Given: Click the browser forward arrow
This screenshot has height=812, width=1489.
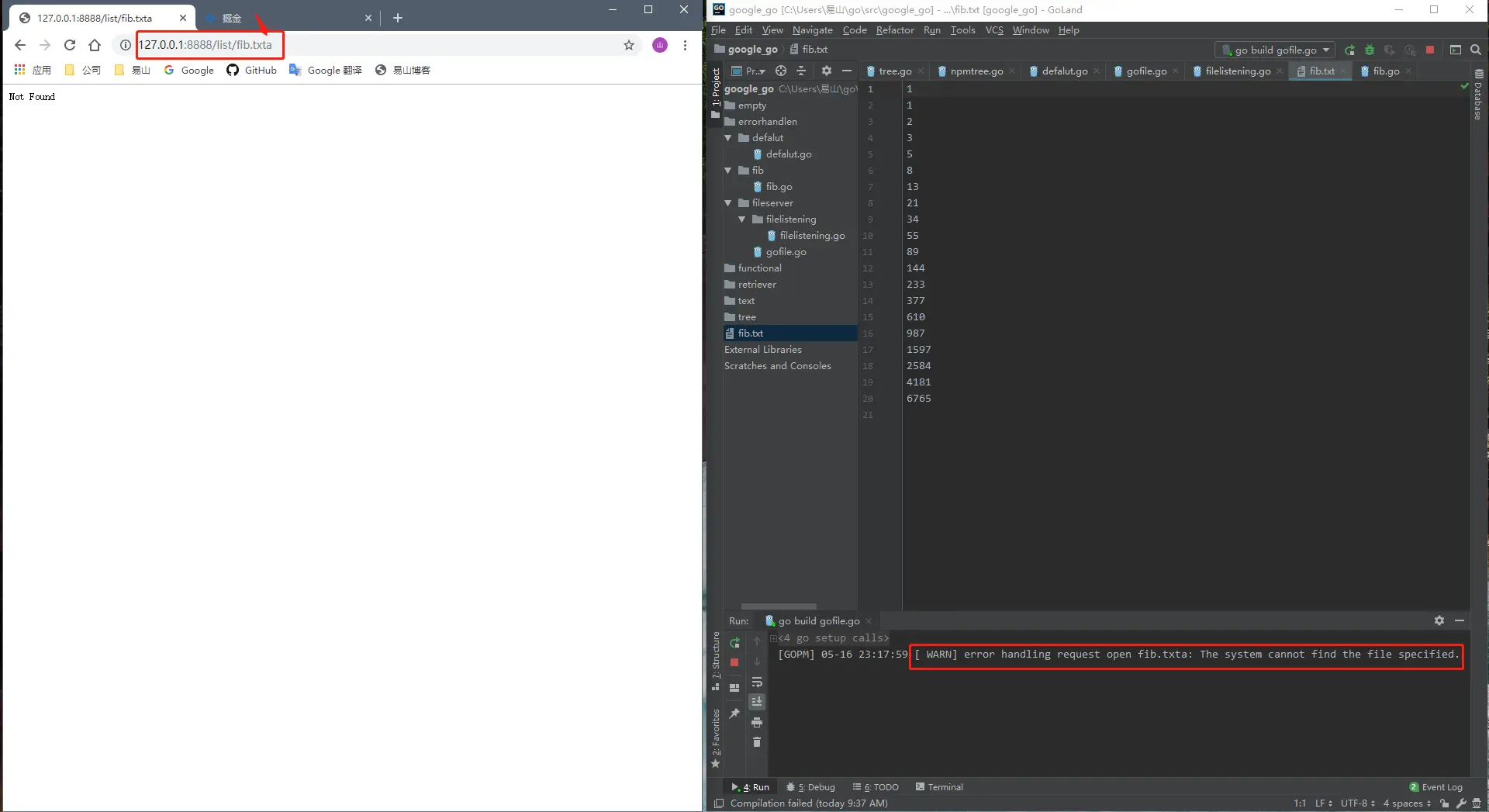Looking at the screenshot, I should (45, 45).
